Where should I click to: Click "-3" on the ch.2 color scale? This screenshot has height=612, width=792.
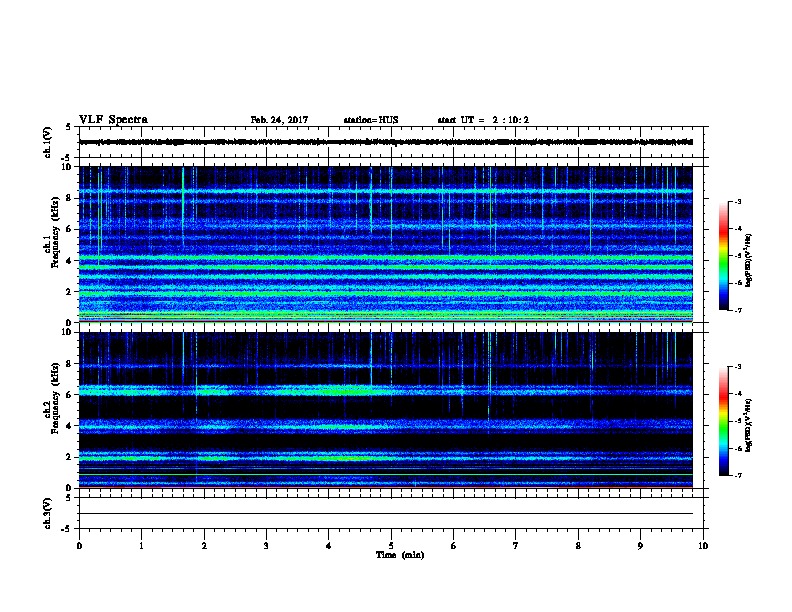click(737, 367)
